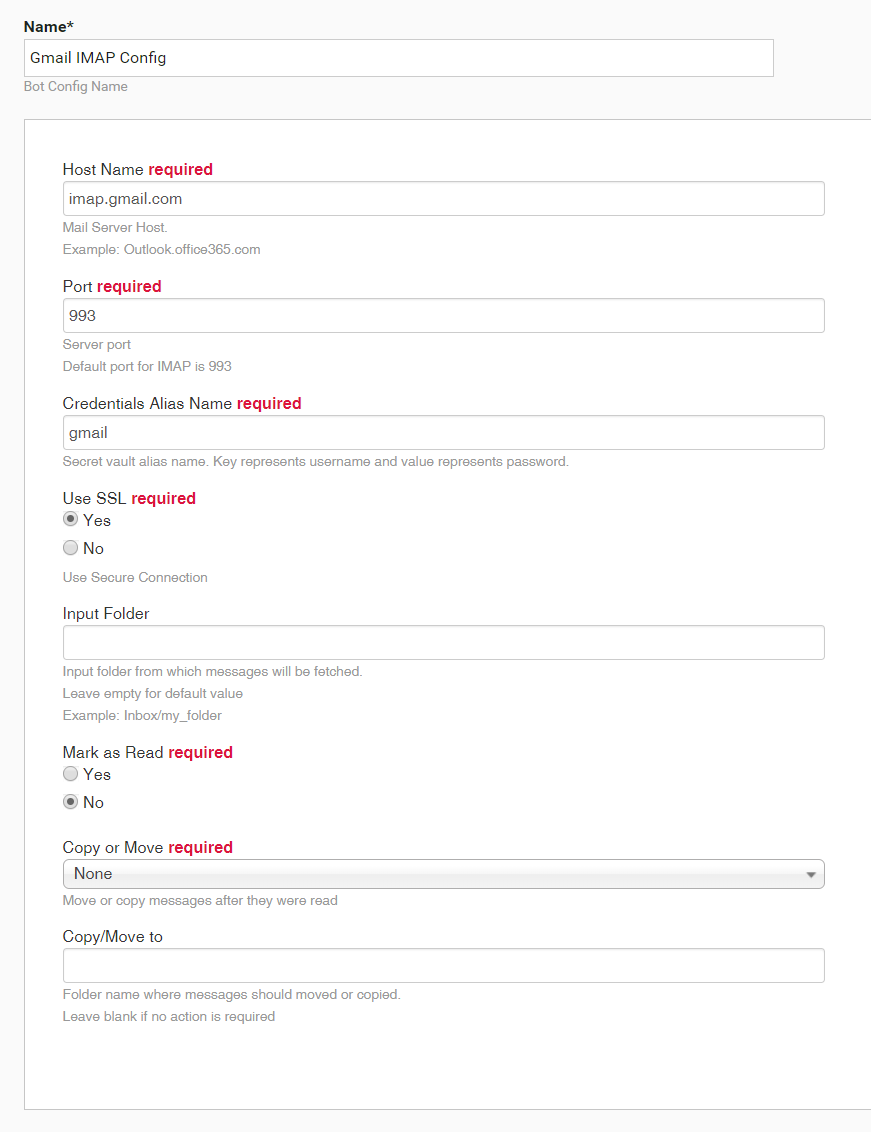Click the Name field containing Gmail IMAP Config
This screenshot has height=1132, width=871.
(399, 58)
